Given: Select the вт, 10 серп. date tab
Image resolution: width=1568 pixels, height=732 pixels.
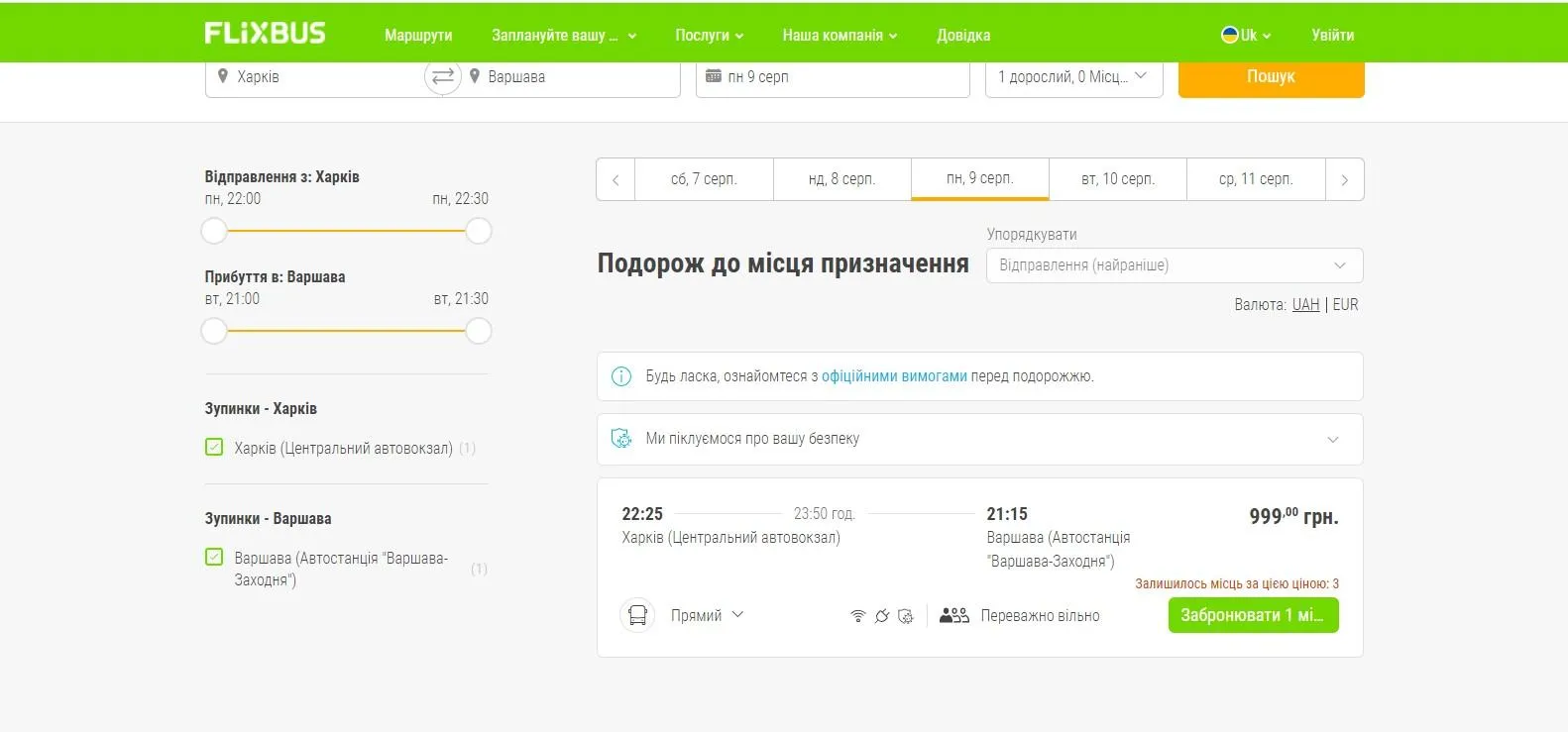Looking at the screenshot, I should (x=1117, y=179).
